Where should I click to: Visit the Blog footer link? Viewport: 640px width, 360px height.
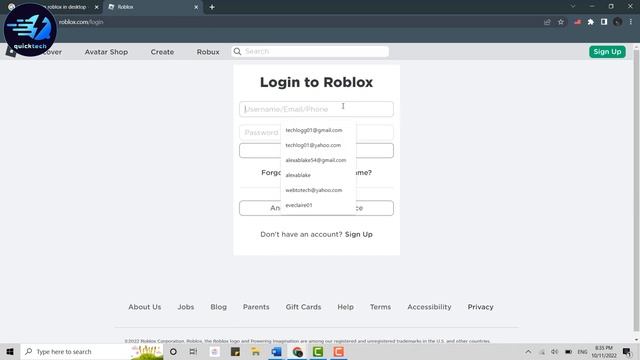point(218,307)
